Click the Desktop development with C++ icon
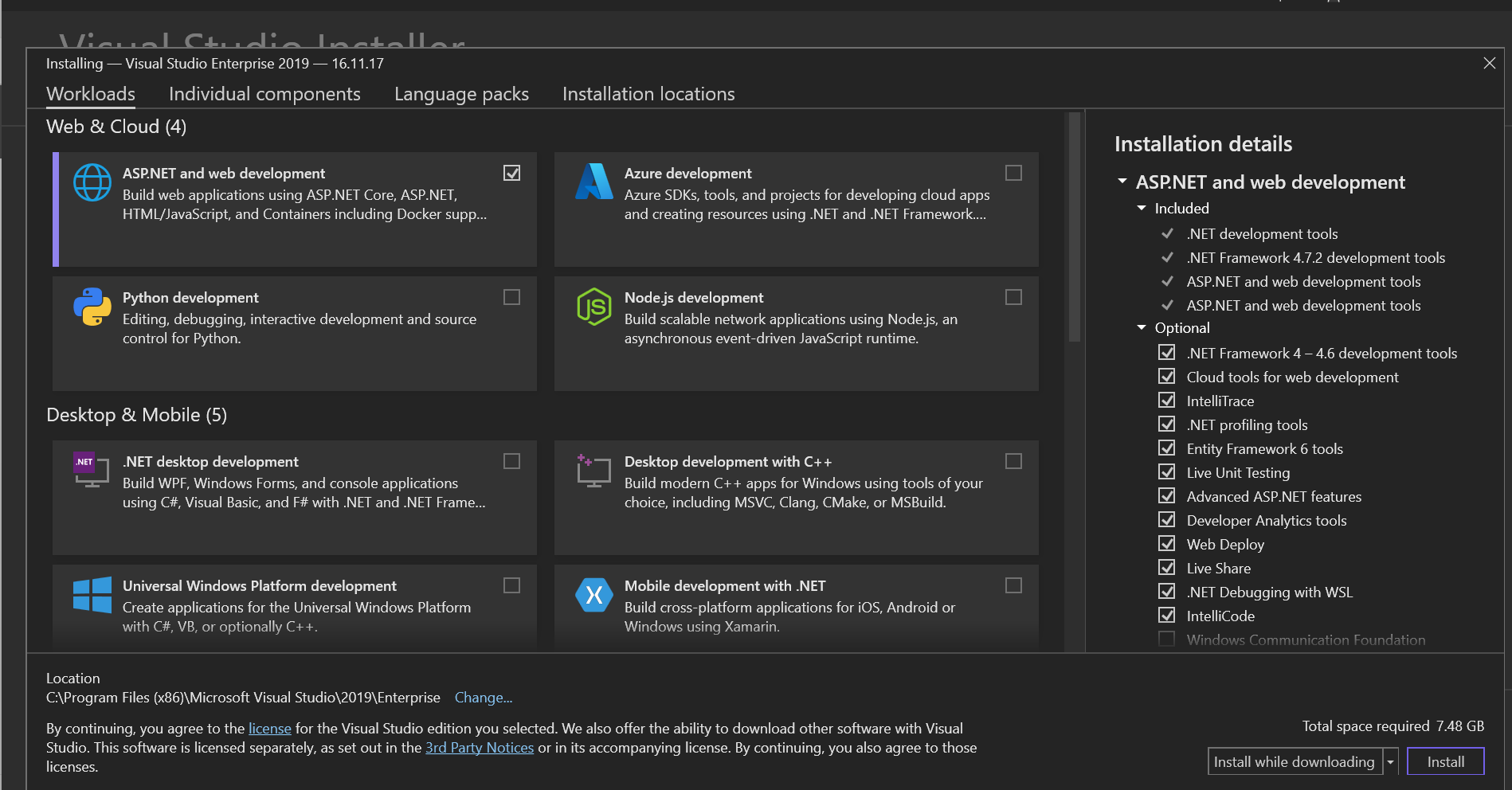Image resolution: width=1512 pixels, height=790 pixels. click(x=593, y=470)
